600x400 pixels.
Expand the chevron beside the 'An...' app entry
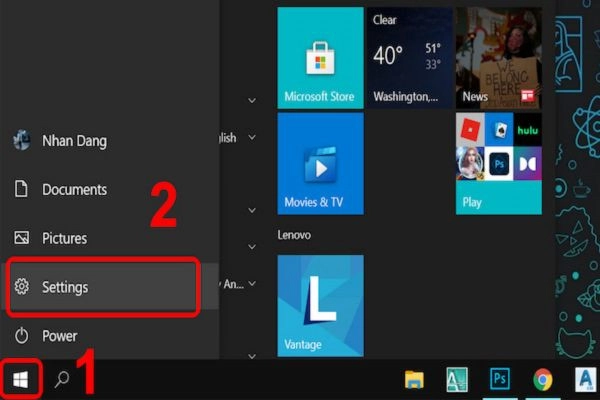point(252,284)
